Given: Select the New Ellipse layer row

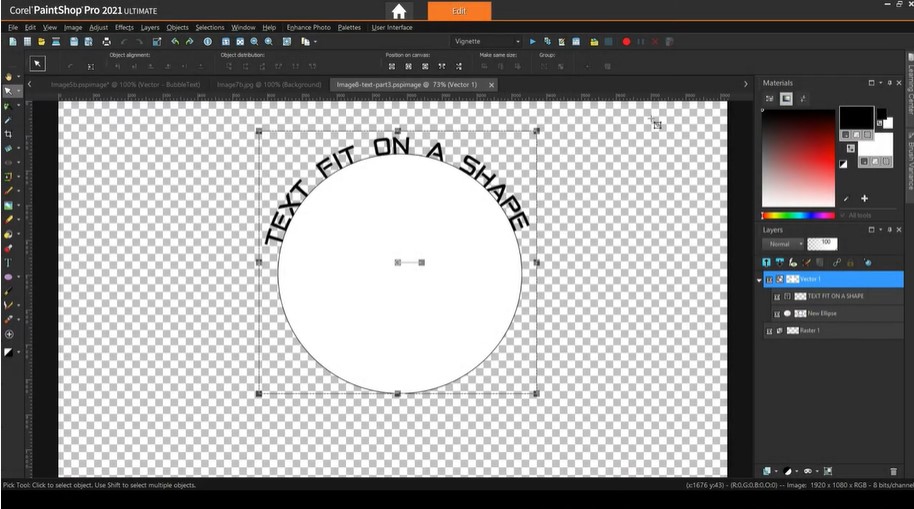Looking at the screenshot, I should [x=837, y=314].
